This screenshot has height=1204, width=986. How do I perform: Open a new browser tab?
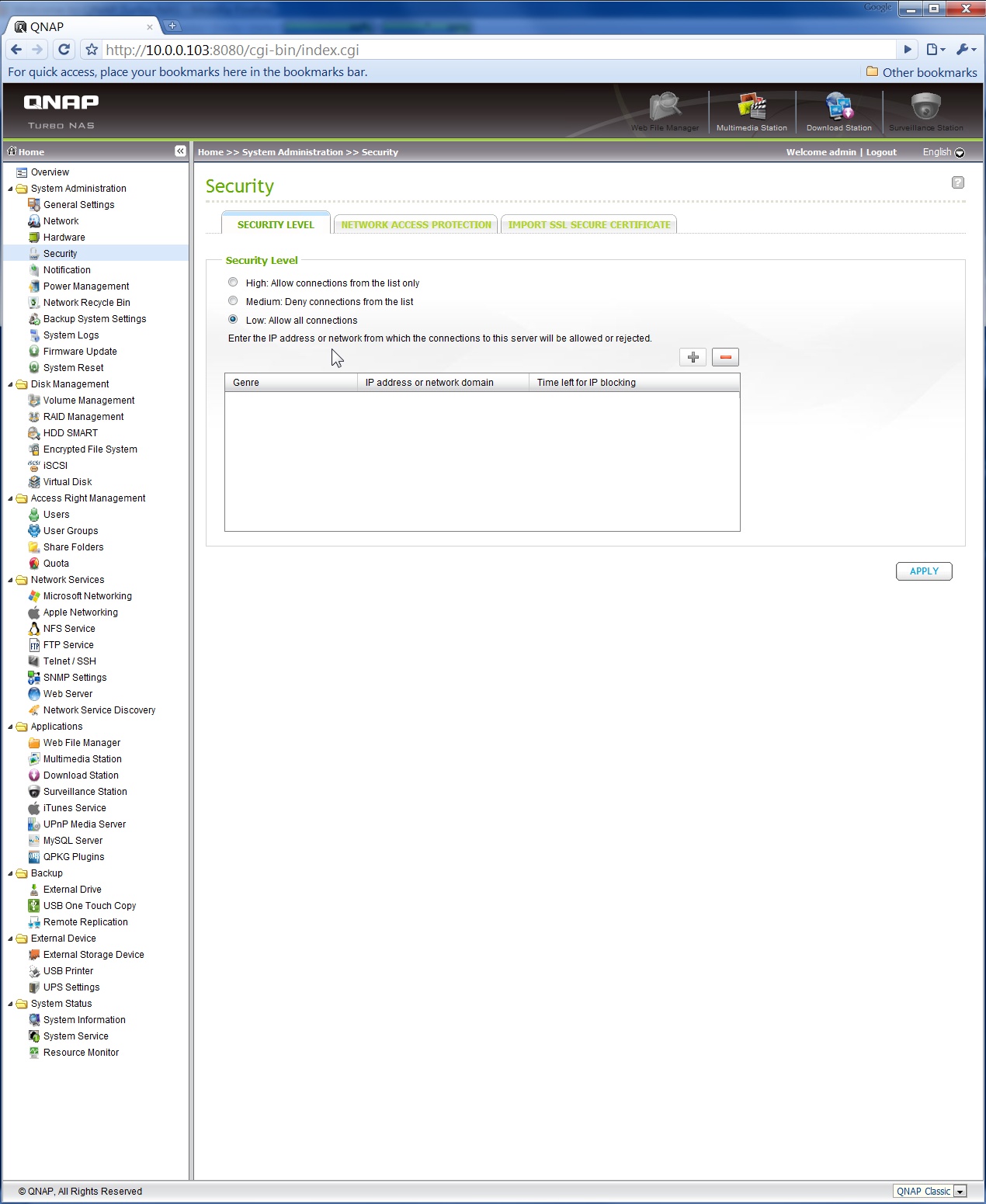[172, 26]
